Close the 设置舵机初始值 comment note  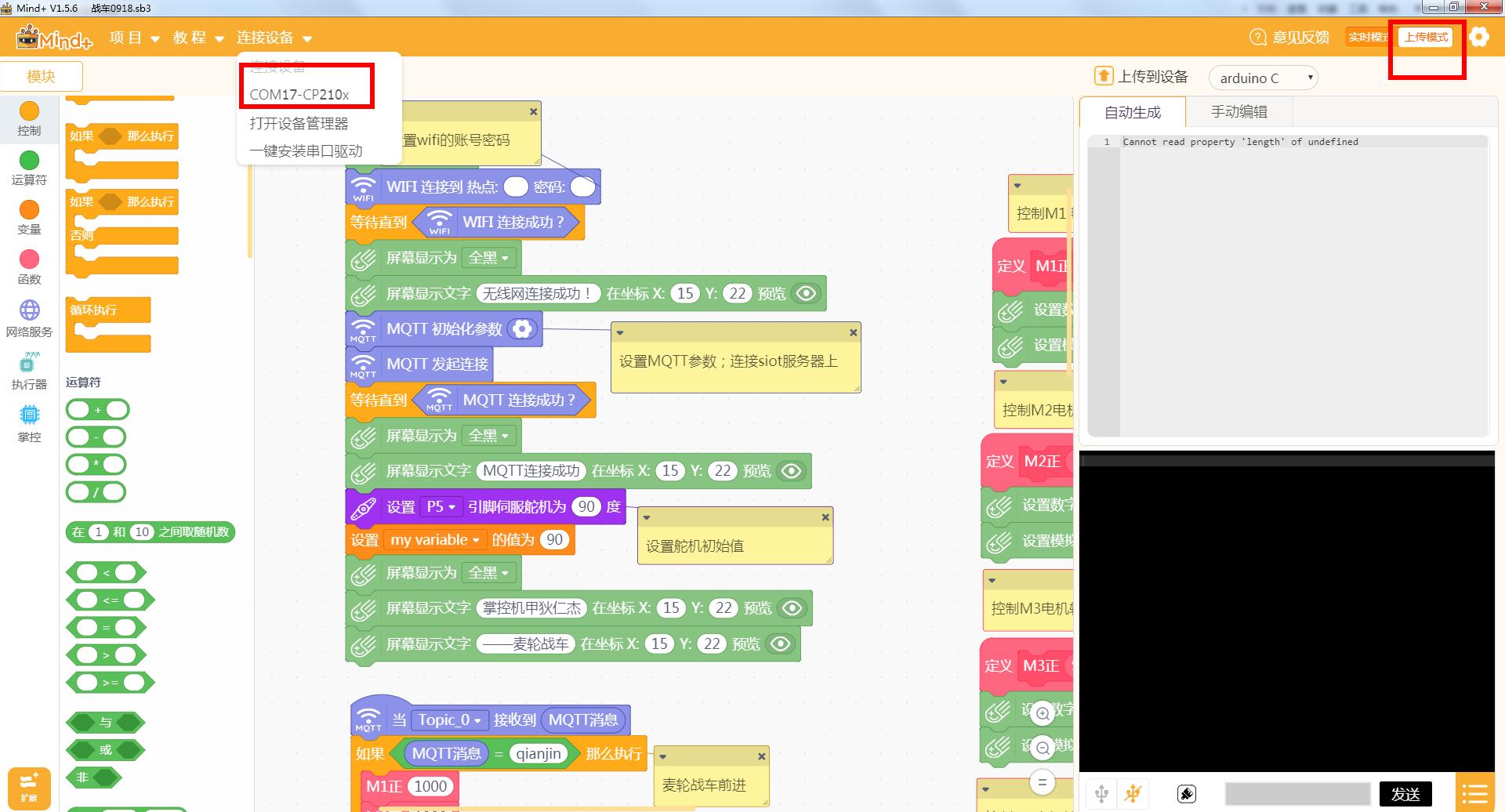point(825,517)
